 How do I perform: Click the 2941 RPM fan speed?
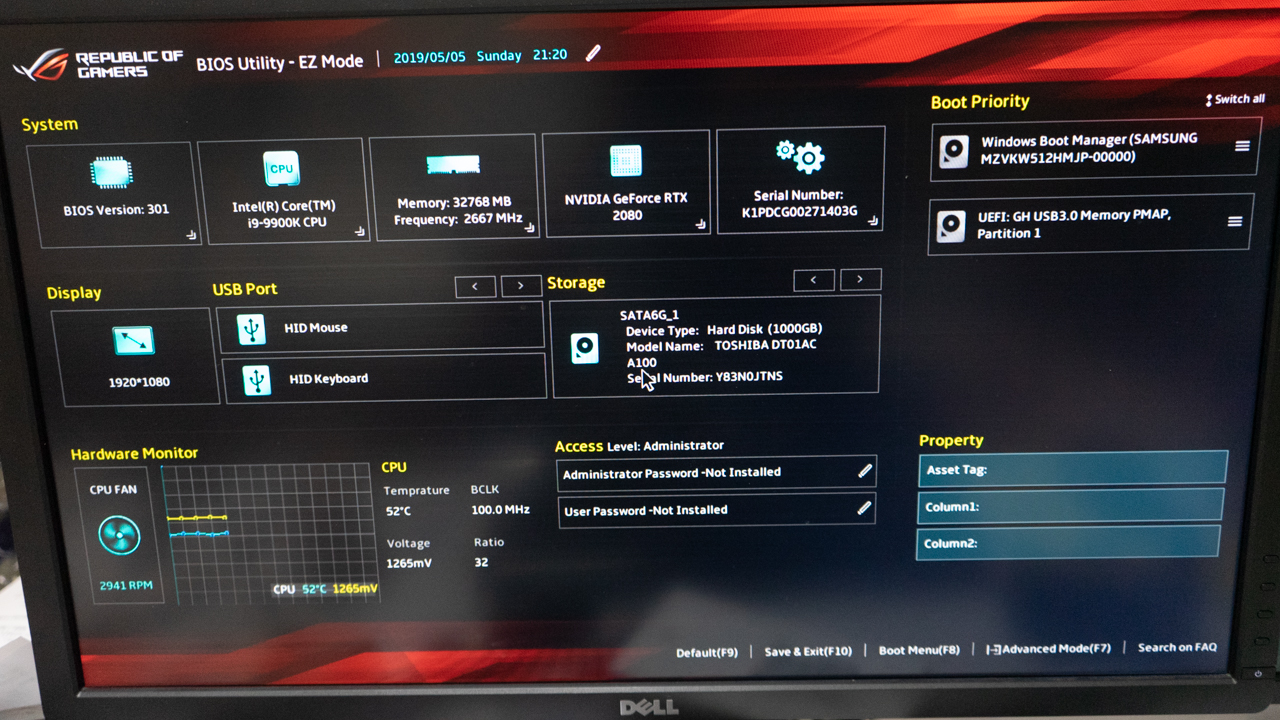click(x=127, y=585)
